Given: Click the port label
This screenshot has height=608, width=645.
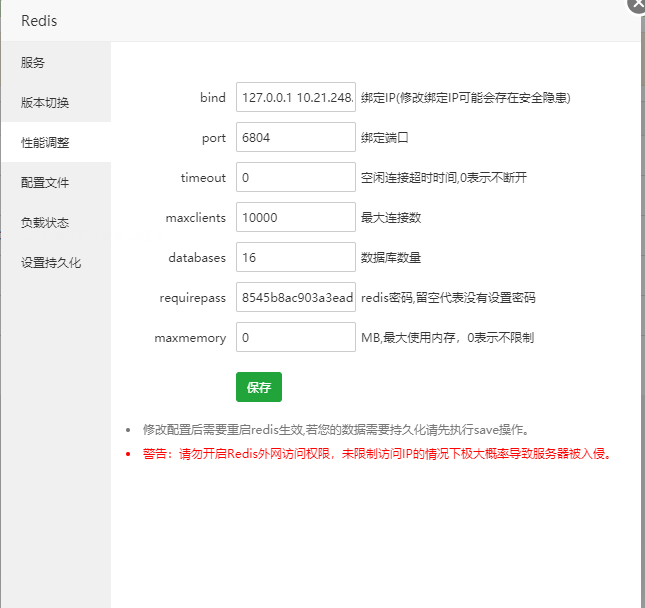Looking at the screenshot, I should tap(214, 138).
